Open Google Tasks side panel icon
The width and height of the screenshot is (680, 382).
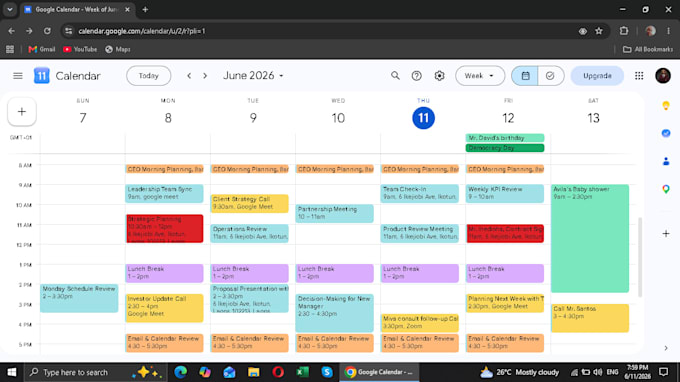pos(666,133)
